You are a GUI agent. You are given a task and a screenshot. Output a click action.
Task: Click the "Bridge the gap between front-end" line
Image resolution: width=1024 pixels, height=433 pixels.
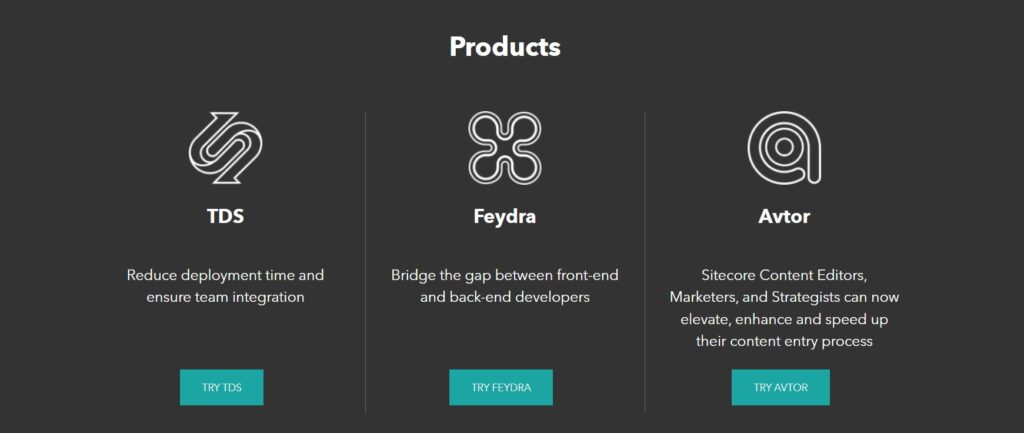[505, 274]
